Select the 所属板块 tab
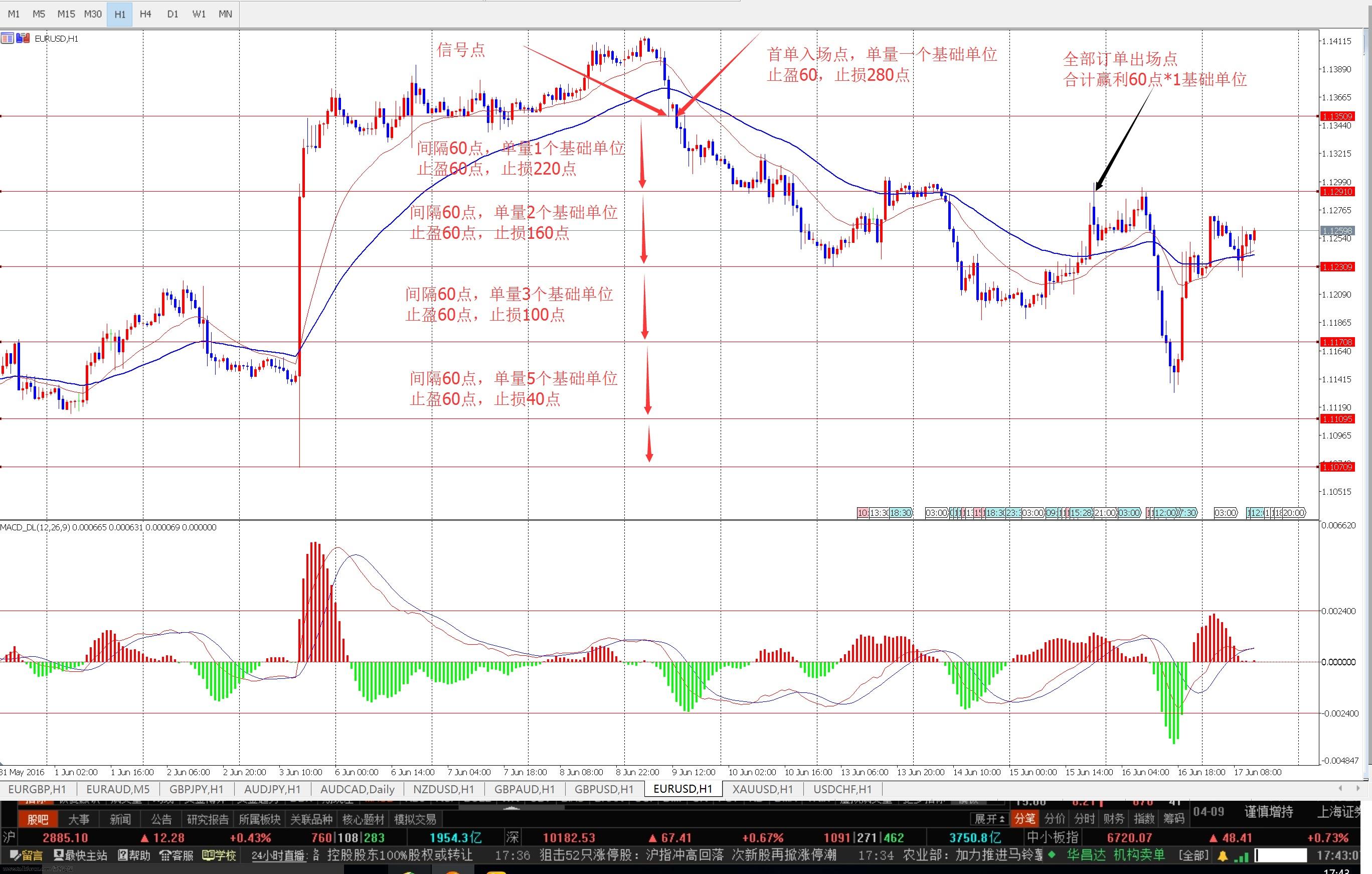The height and width of the screenshot is (874, 1372). [260, 819]
